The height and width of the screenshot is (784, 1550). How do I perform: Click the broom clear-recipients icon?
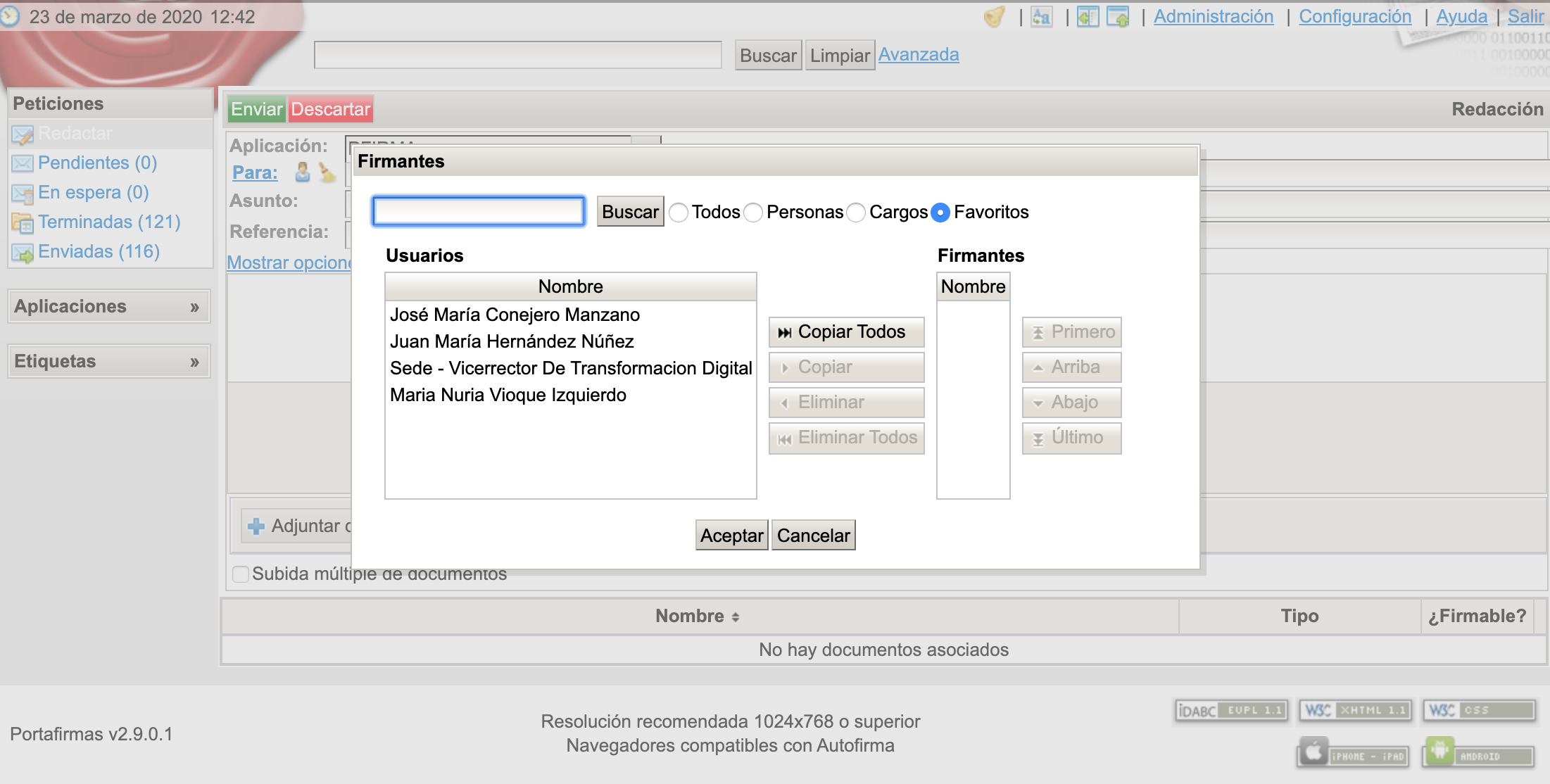327,172
